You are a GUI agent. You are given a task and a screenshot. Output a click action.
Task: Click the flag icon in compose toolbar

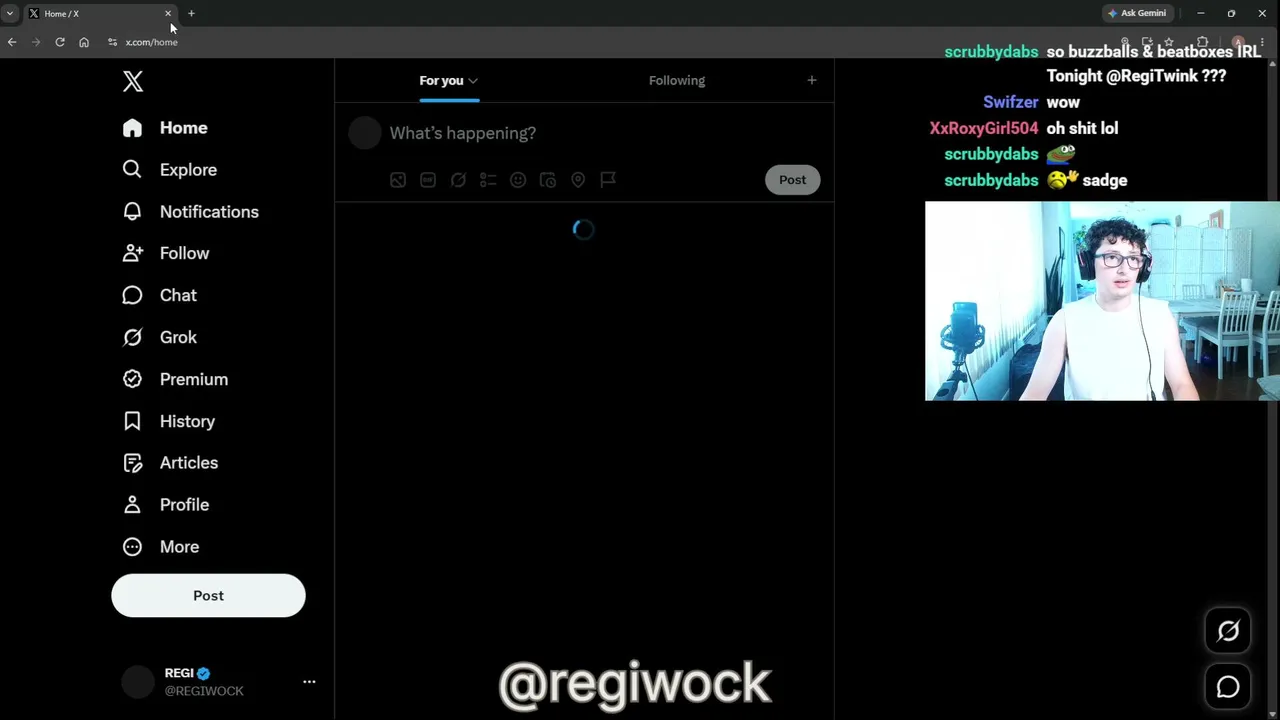608,180
